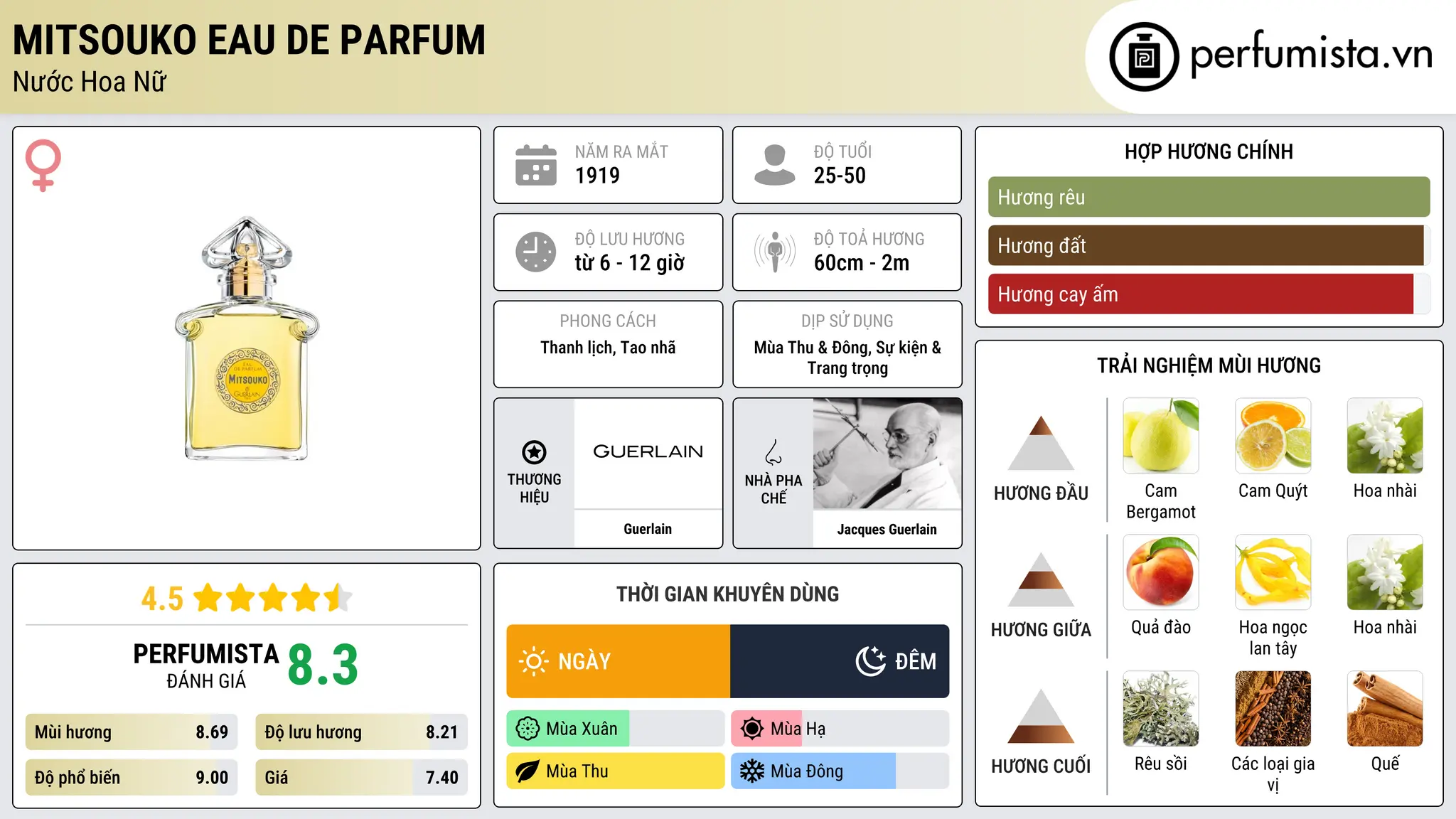Select the Mitsouko perfume bottle image

tap(247, 338)
